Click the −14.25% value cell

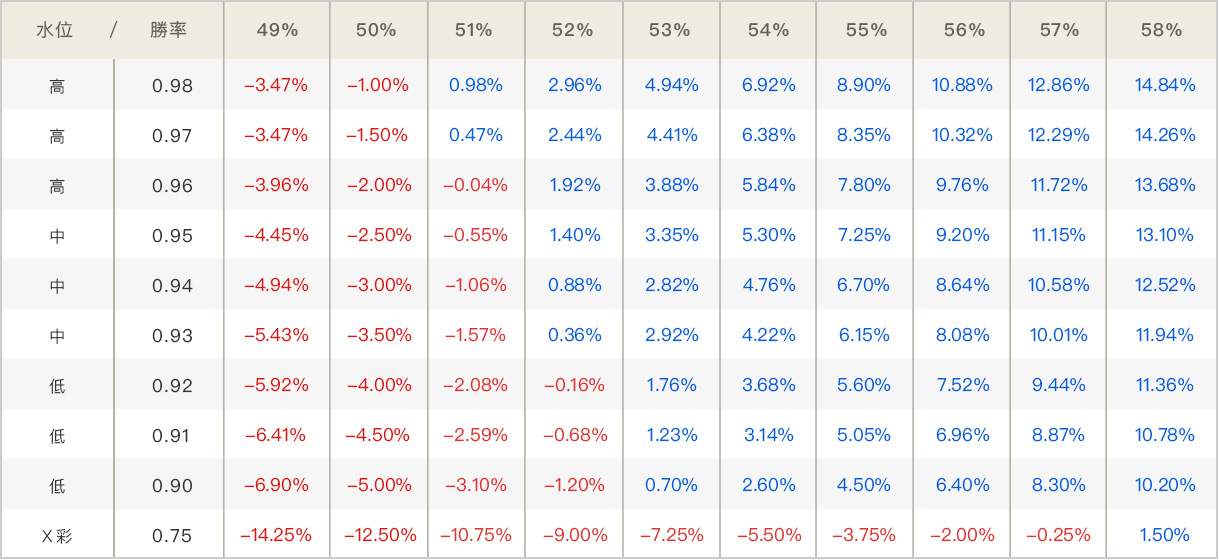(276, 535)
